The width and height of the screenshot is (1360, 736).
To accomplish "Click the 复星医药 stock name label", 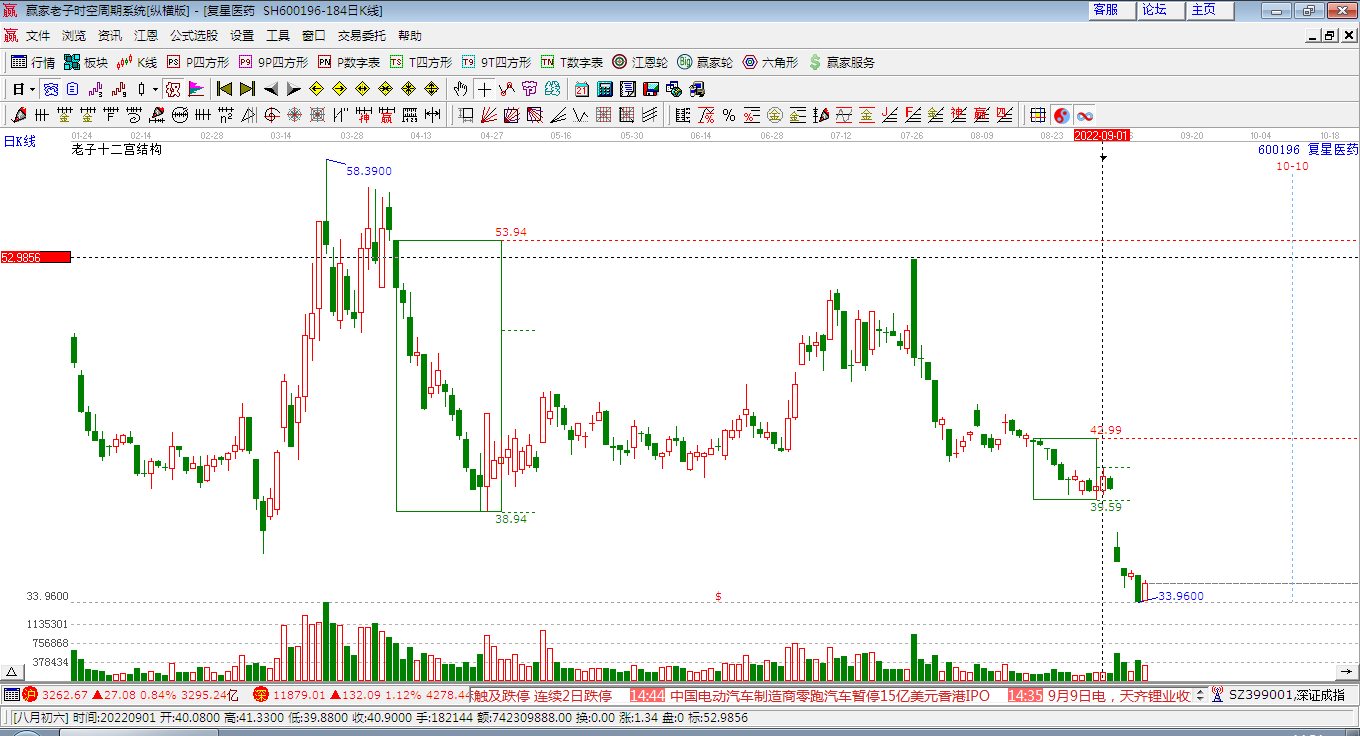I will pos(1332,149).
